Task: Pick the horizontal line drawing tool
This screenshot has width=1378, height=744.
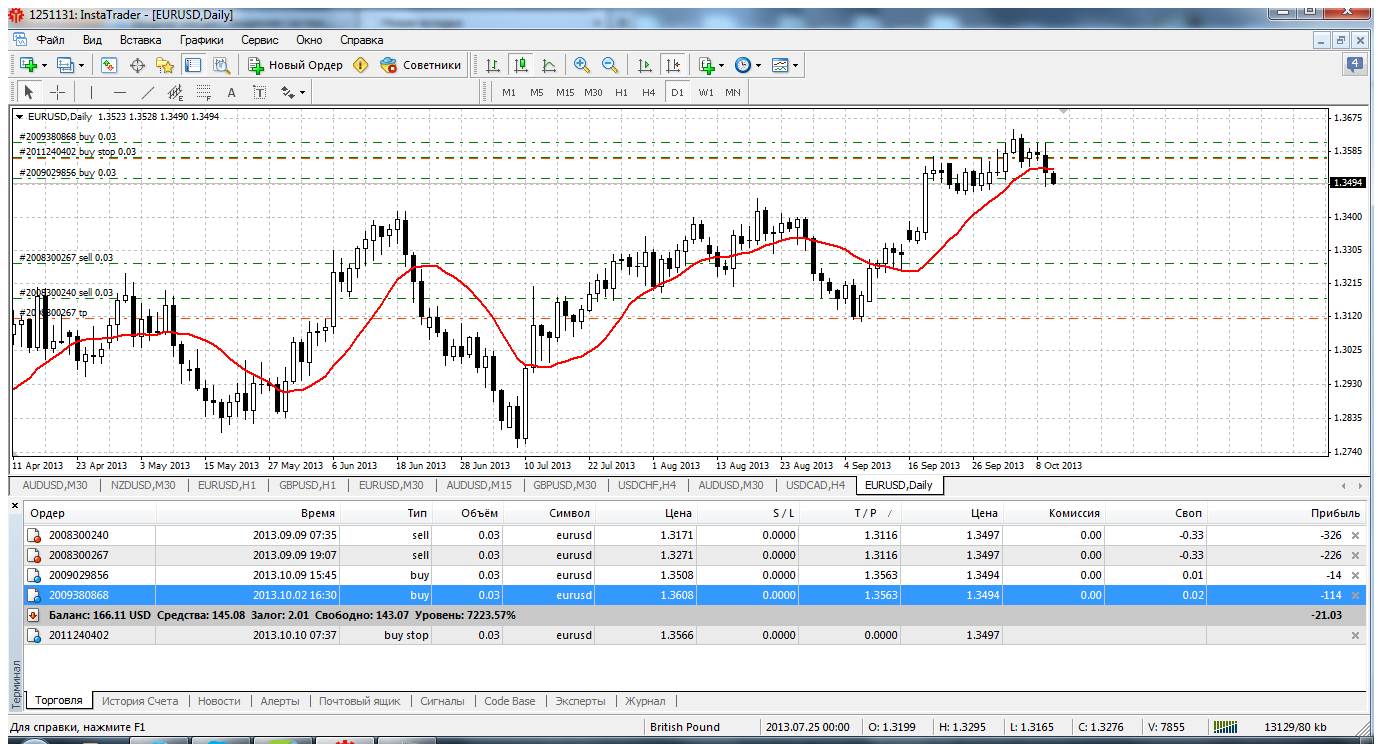Action: (x=119, y=92)
